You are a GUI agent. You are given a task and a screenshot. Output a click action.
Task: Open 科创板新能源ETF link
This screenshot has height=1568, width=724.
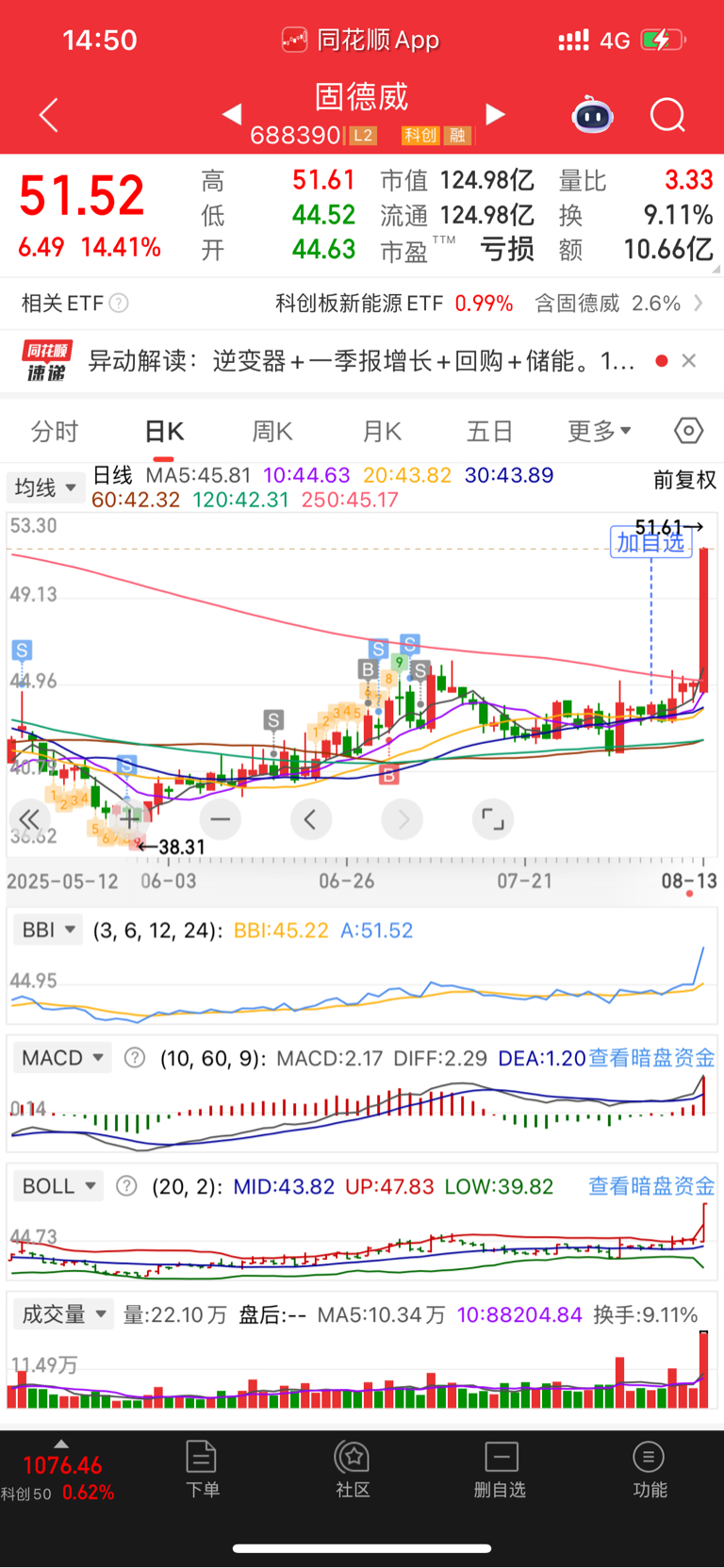coord(359,304)
